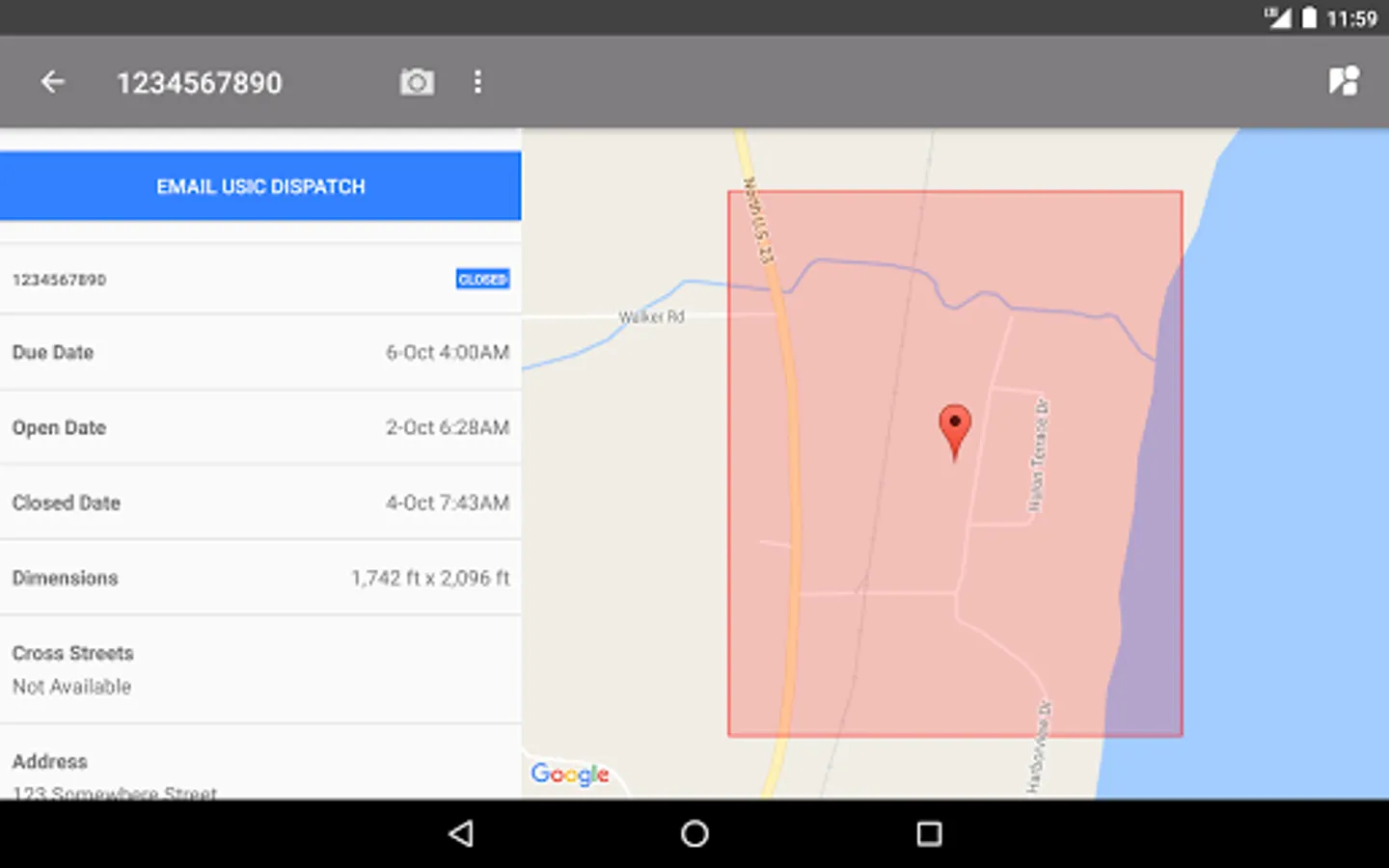
Task: Select ticket number 1234567890 row
Action: [260, 280]
